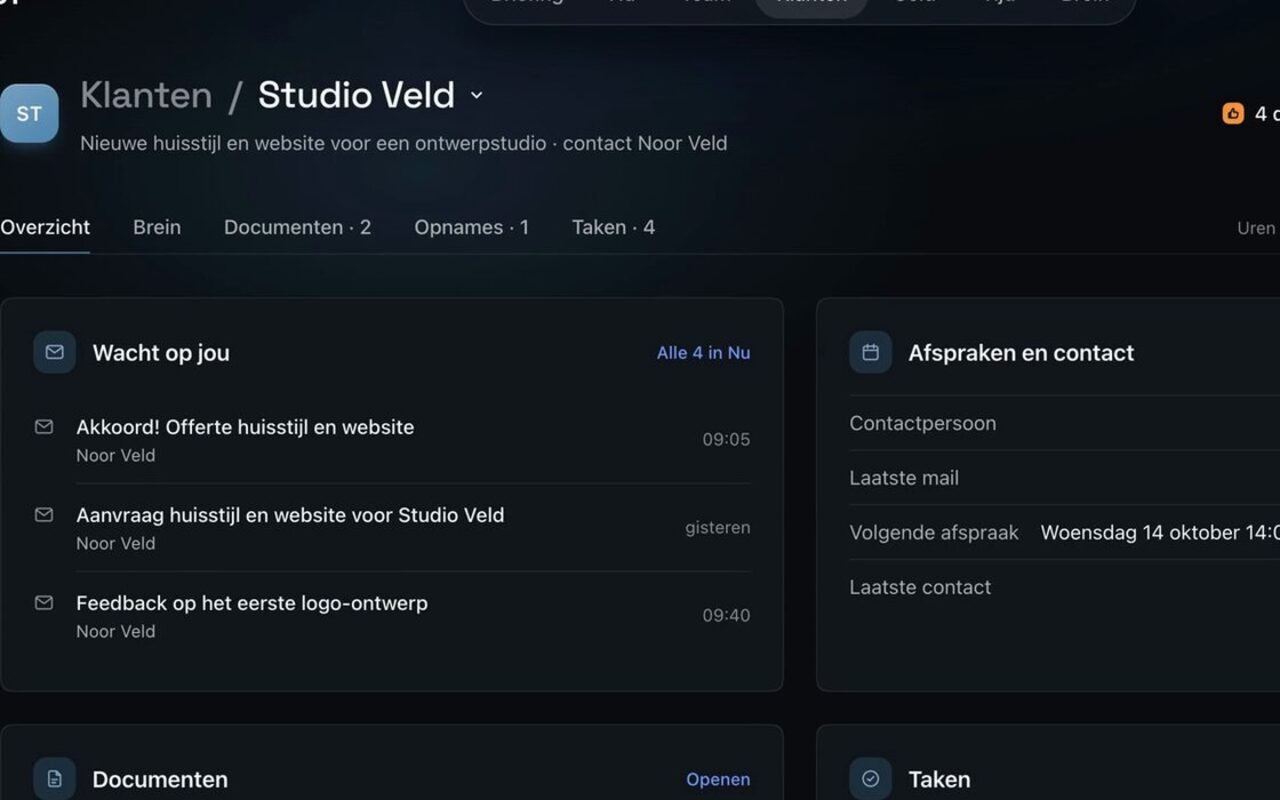Select the Overzicht tab
Viewport: 1280px width, 800px height.
45,227
